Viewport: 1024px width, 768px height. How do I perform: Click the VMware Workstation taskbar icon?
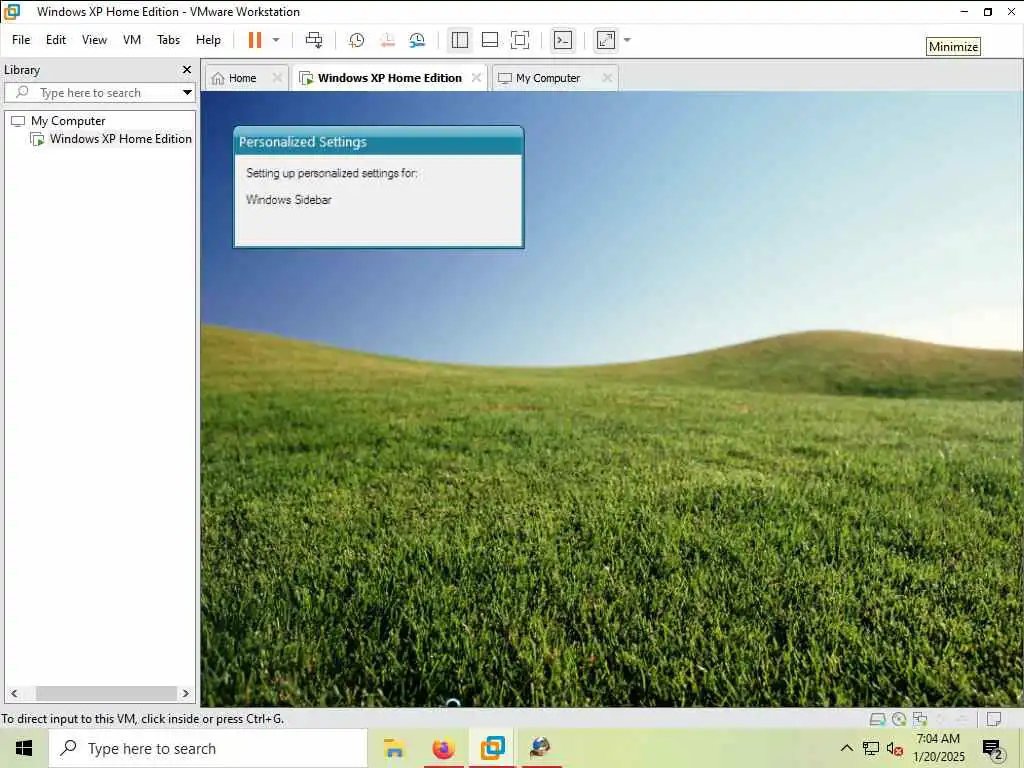coord(492,748)
